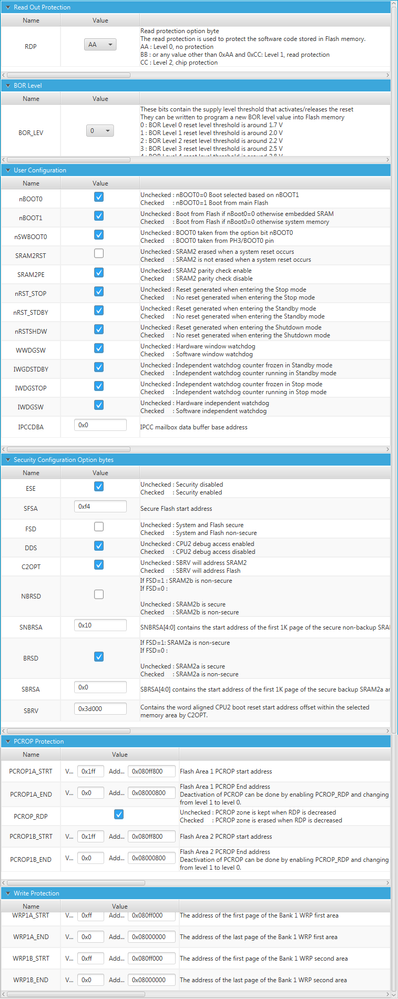Collapse Security Configuration Option bytes section

[8, 459]
